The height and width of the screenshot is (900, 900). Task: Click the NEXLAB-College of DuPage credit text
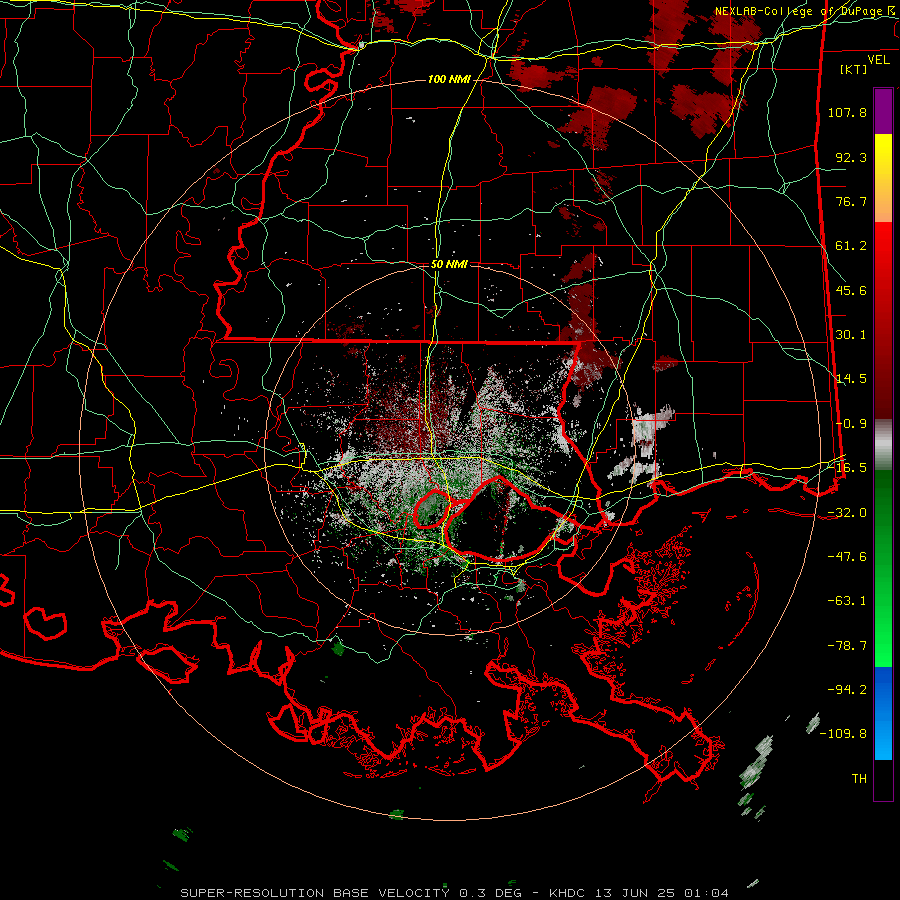pyautogui.click(x=801, y=11)
